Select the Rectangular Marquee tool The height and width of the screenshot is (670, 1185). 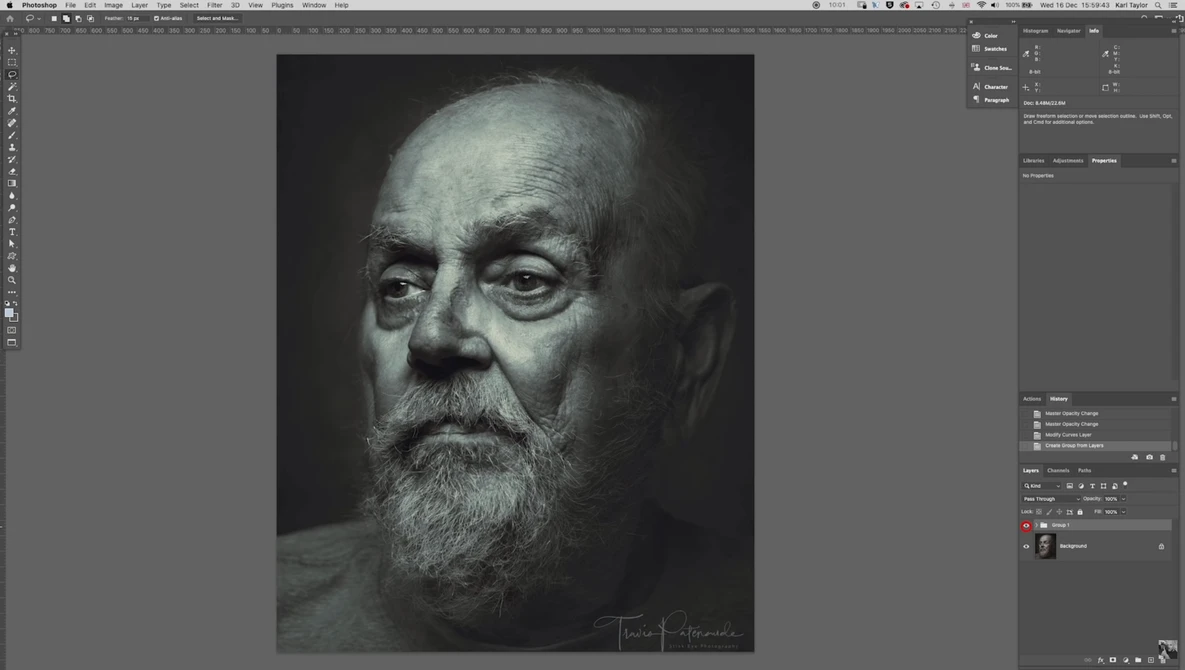(12, 63)
